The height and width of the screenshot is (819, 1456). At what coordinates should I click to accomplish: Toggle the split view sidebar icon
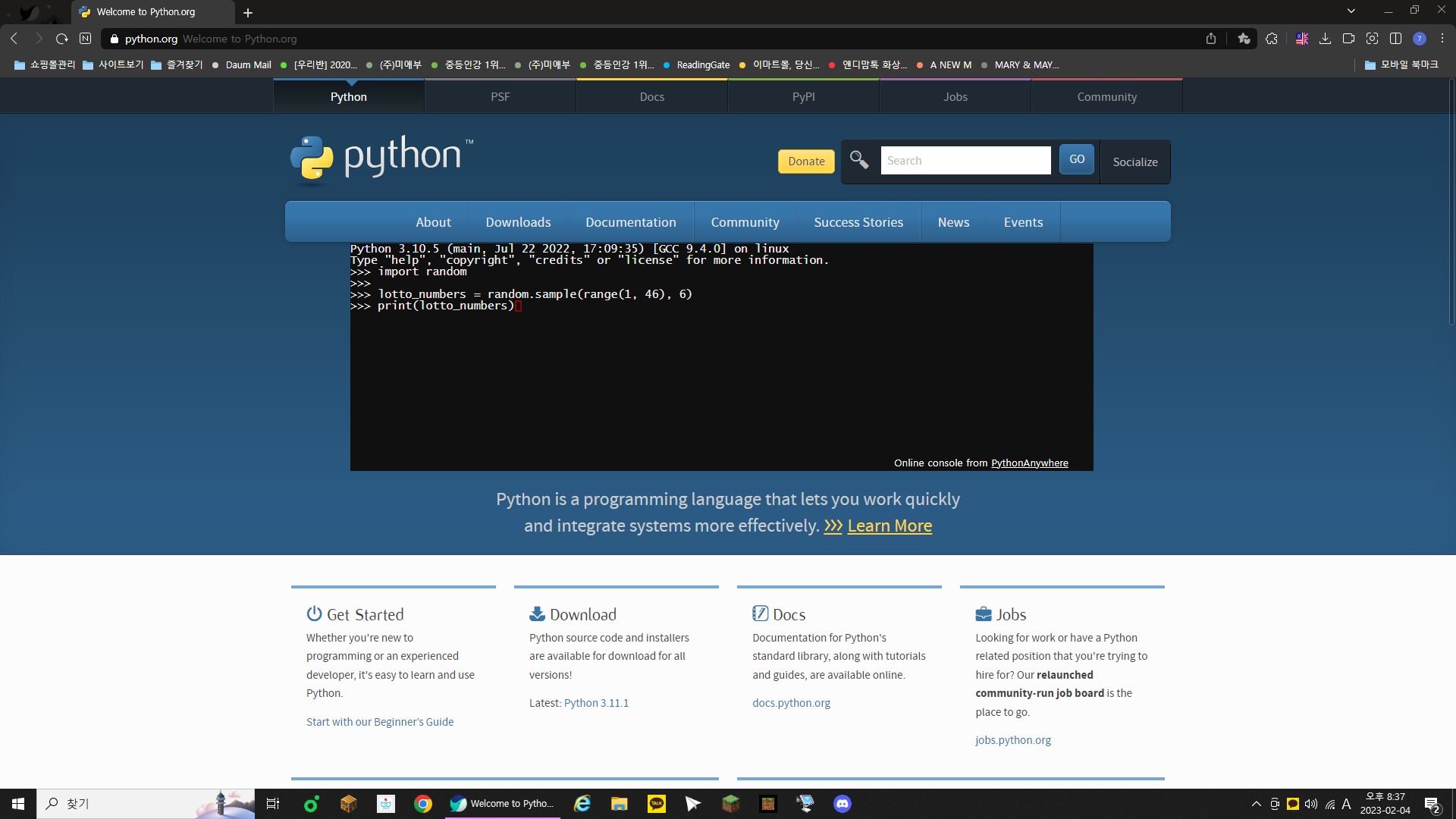coord(1395,39)
